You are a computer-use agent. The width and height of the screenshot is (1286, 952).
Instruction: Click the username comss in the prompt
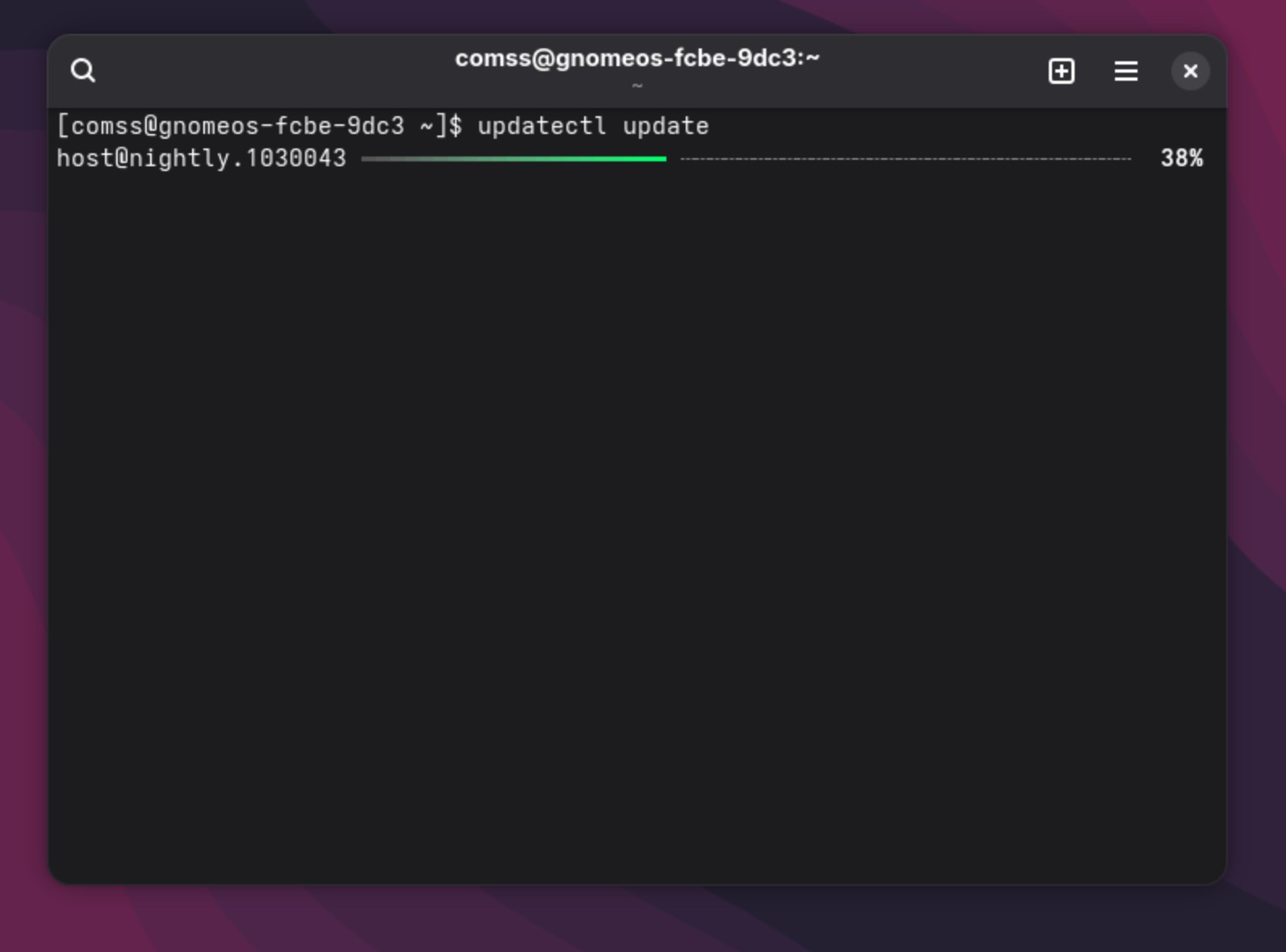tap(106, 126)
